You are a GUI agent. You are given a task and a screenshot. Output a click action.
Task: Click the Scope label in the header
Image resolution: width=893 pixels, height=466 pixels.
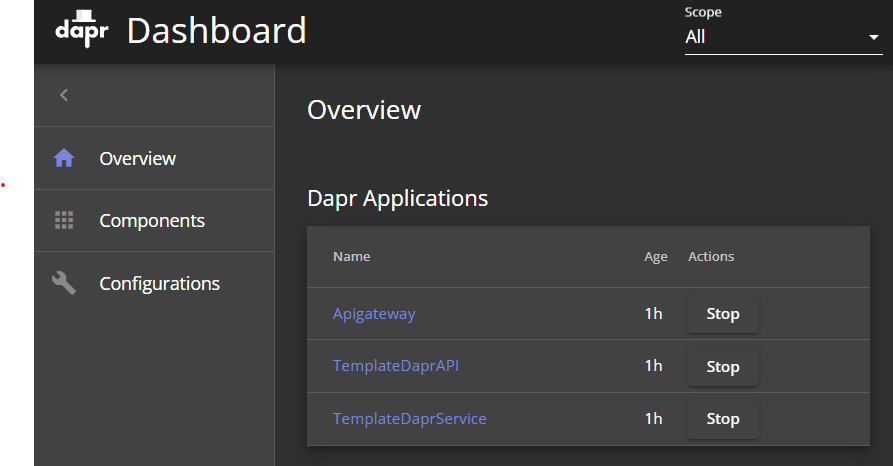click(x=703, y=12)
